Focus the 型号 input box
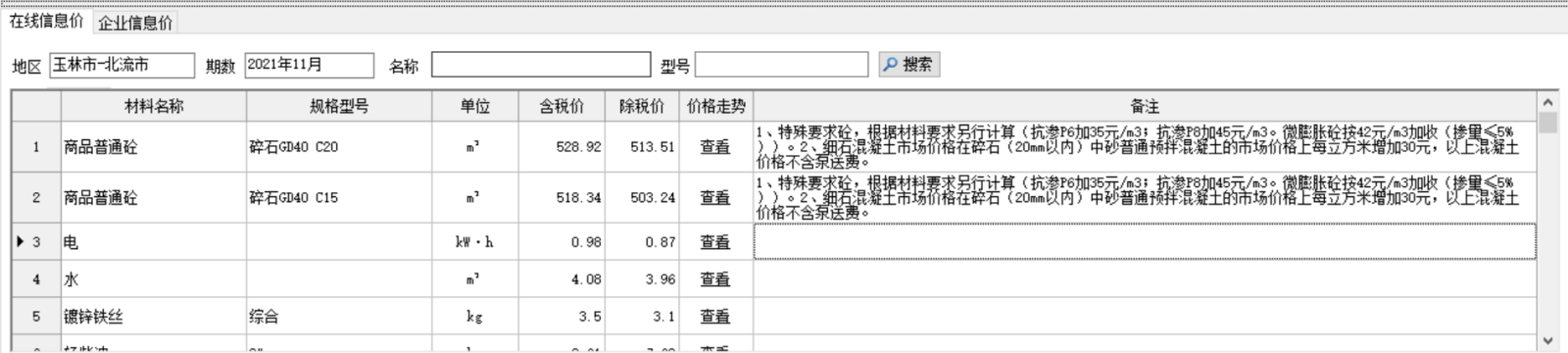 [781, 65]
